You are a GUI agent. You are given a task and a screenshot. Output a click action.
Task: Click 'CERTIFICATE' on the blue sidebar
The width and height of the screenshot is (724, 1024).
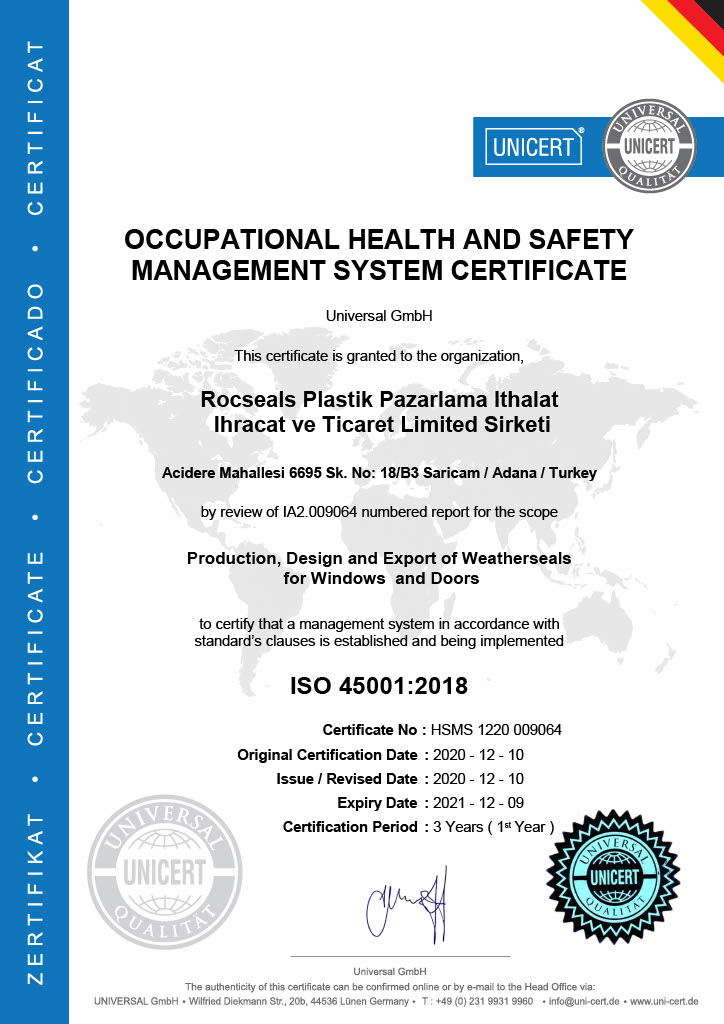pos(35,648)
